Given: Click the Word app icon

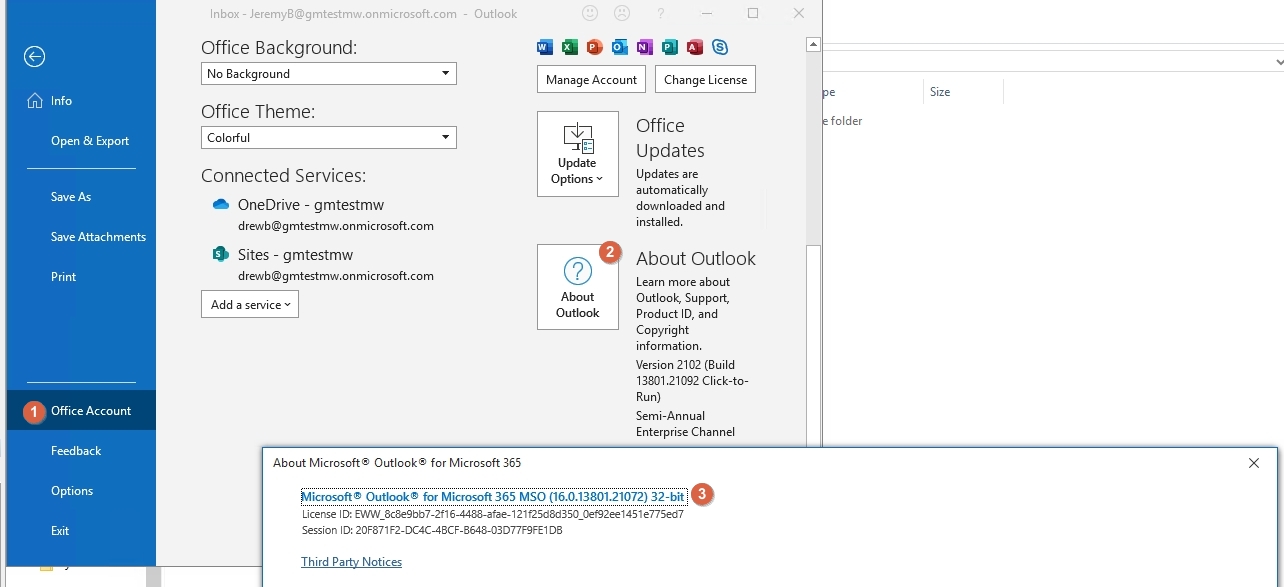Looking at the screenshot, I should tap(545, 47).
